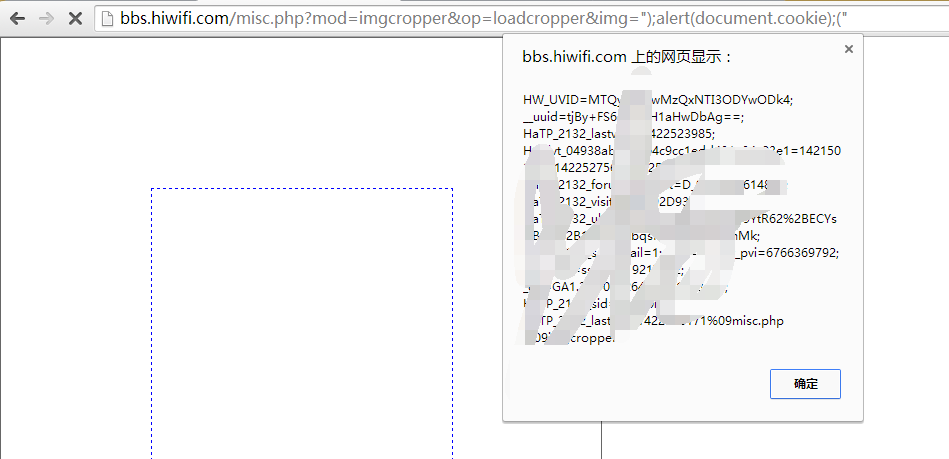Viewport: 949px width, 459px height.
Task: Focus the address bar URL field
Action: 522,19
